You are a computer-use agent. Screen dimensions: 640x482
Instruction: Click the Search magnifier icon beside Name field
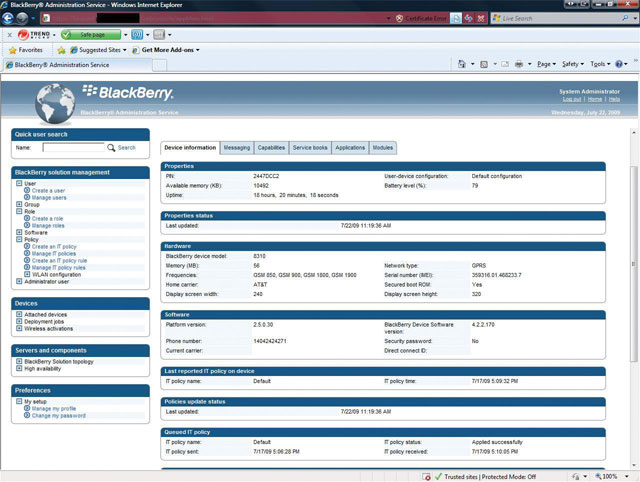pyautogui.click(x=111, y=147)
